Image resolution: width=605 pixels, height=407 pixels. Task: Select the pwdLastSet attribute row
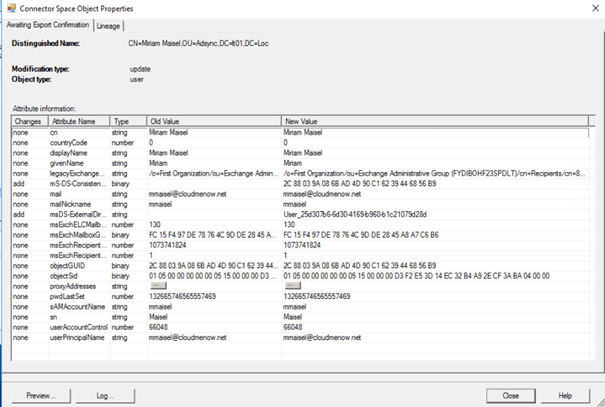tap(79, 297)
